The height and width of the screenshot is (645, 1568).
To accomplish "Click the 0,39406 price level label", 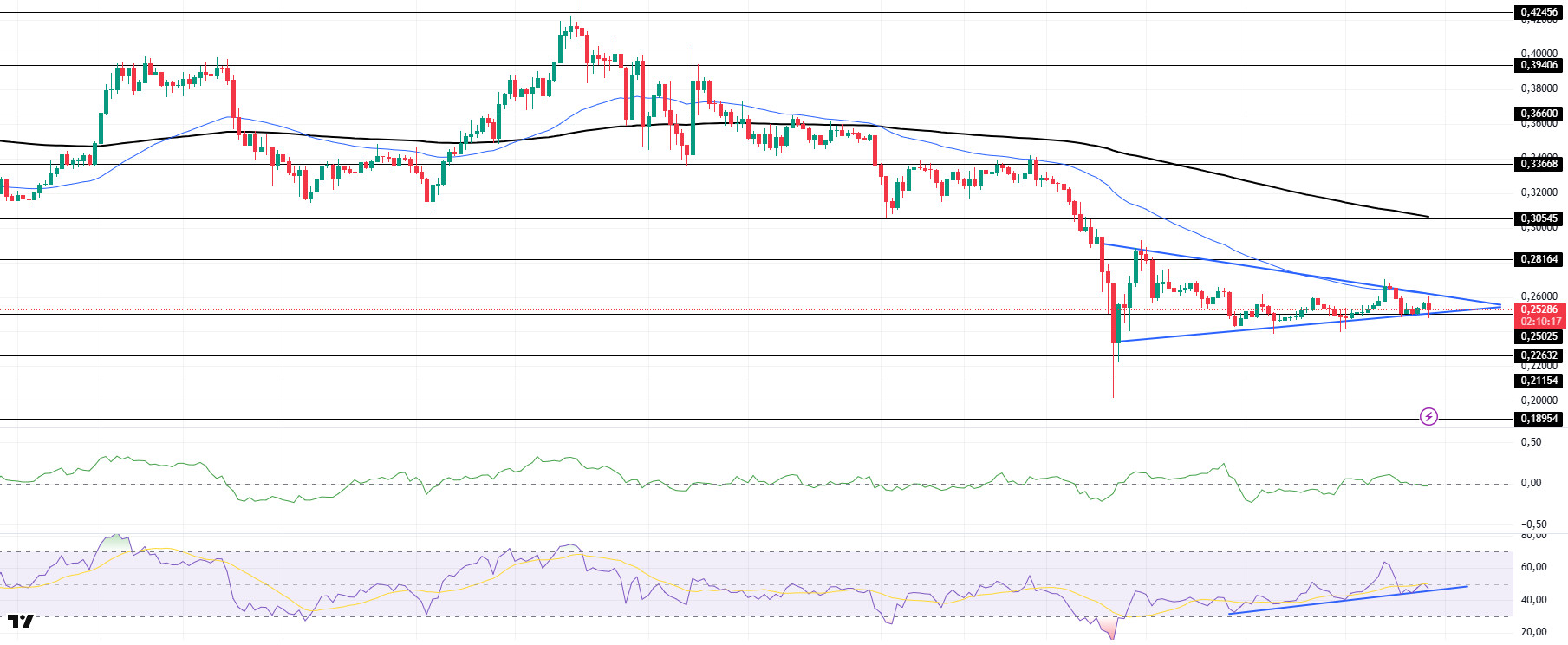I will 1539,65.
